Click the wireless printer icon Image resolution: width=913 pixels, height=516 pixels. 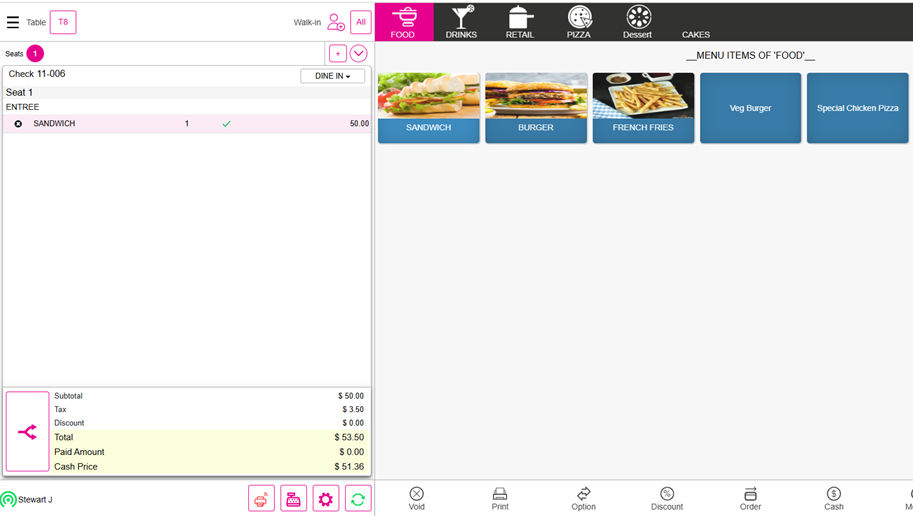[261, 499]
